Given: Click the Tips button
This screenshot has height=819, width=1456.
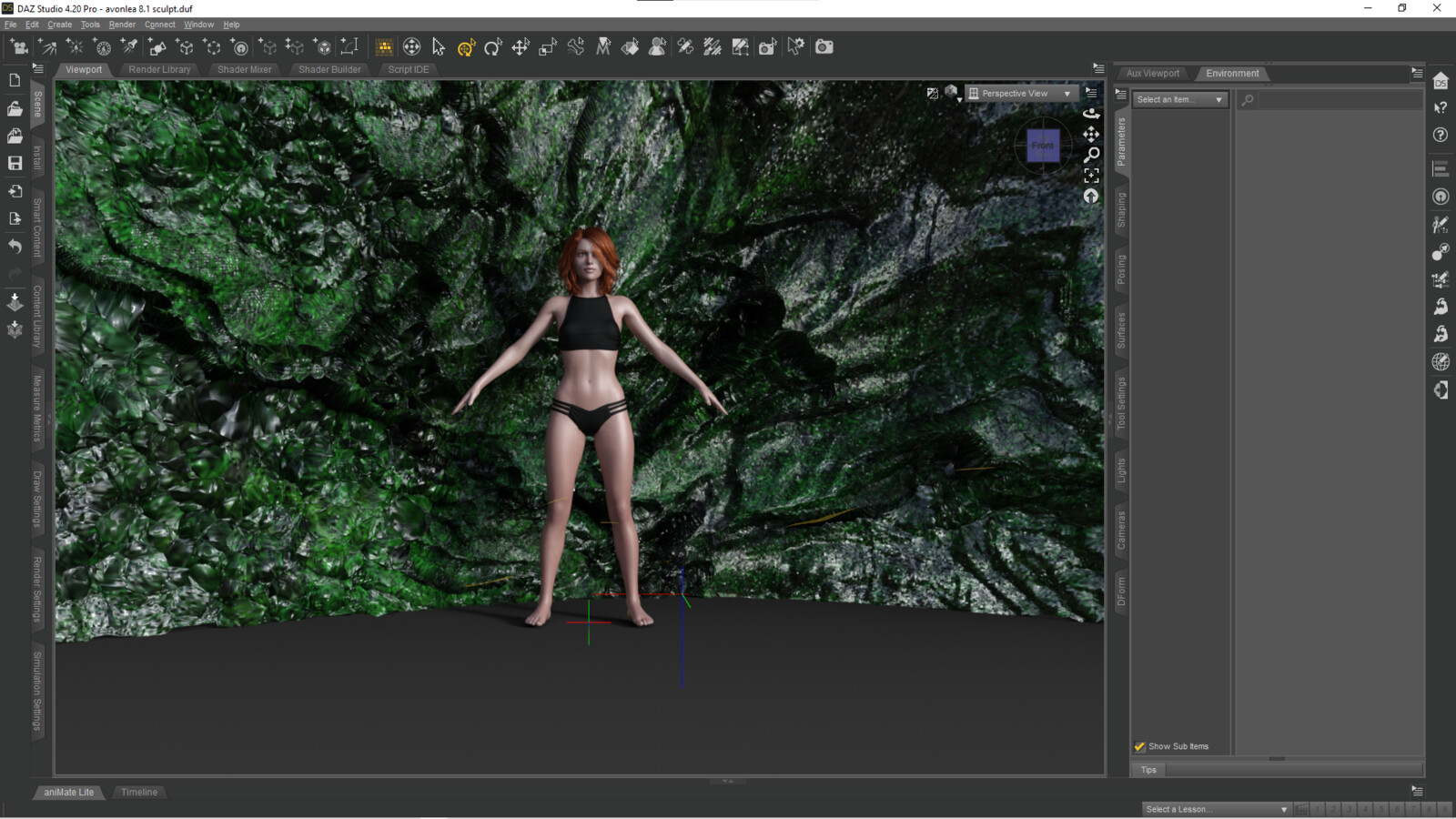Looking at the screenshot, I should [1148, 770].
